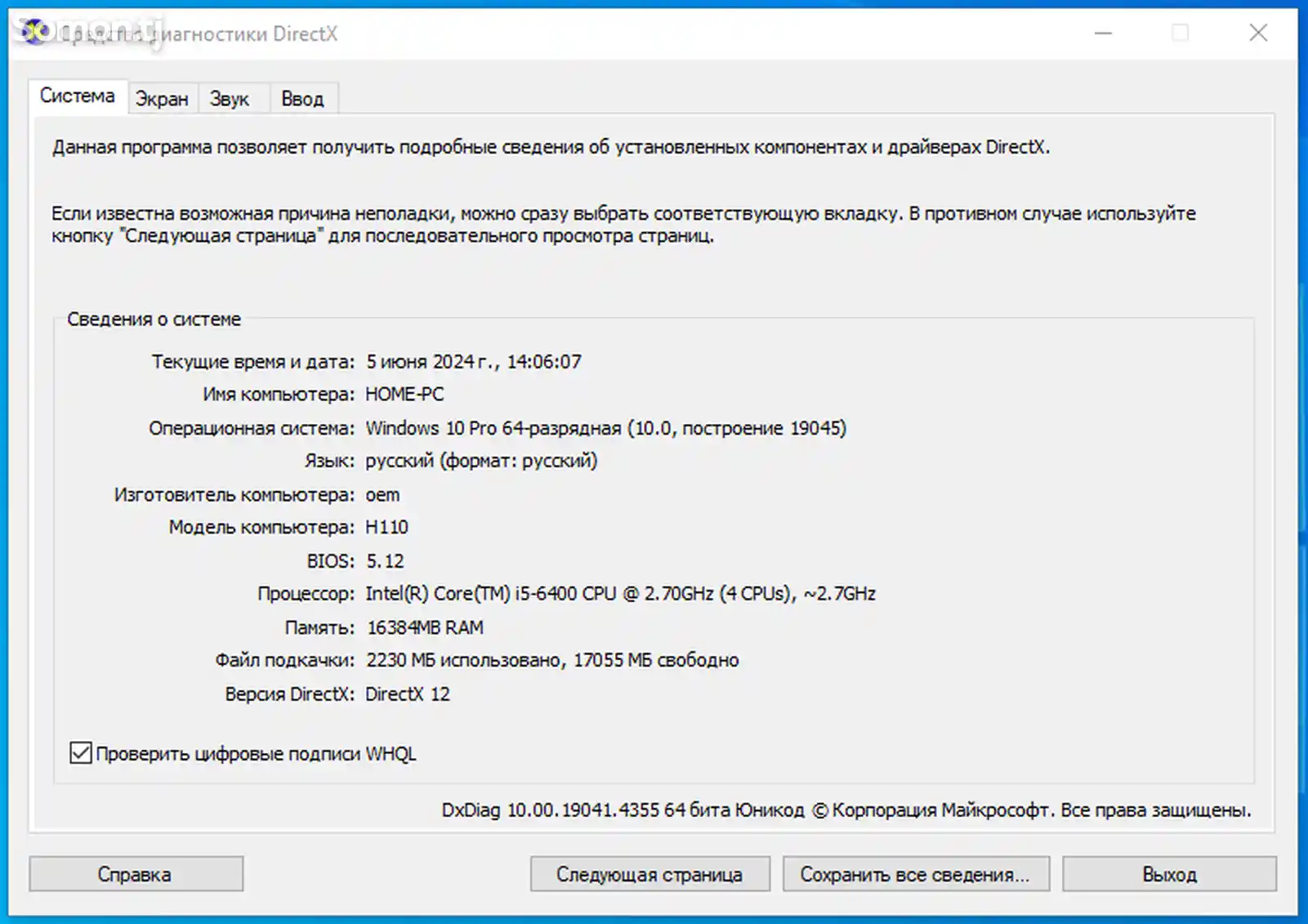Image resolution: width=1308 pixels, height=924 pixels.
Task: Switch to the Система tab
Action: 78,96
